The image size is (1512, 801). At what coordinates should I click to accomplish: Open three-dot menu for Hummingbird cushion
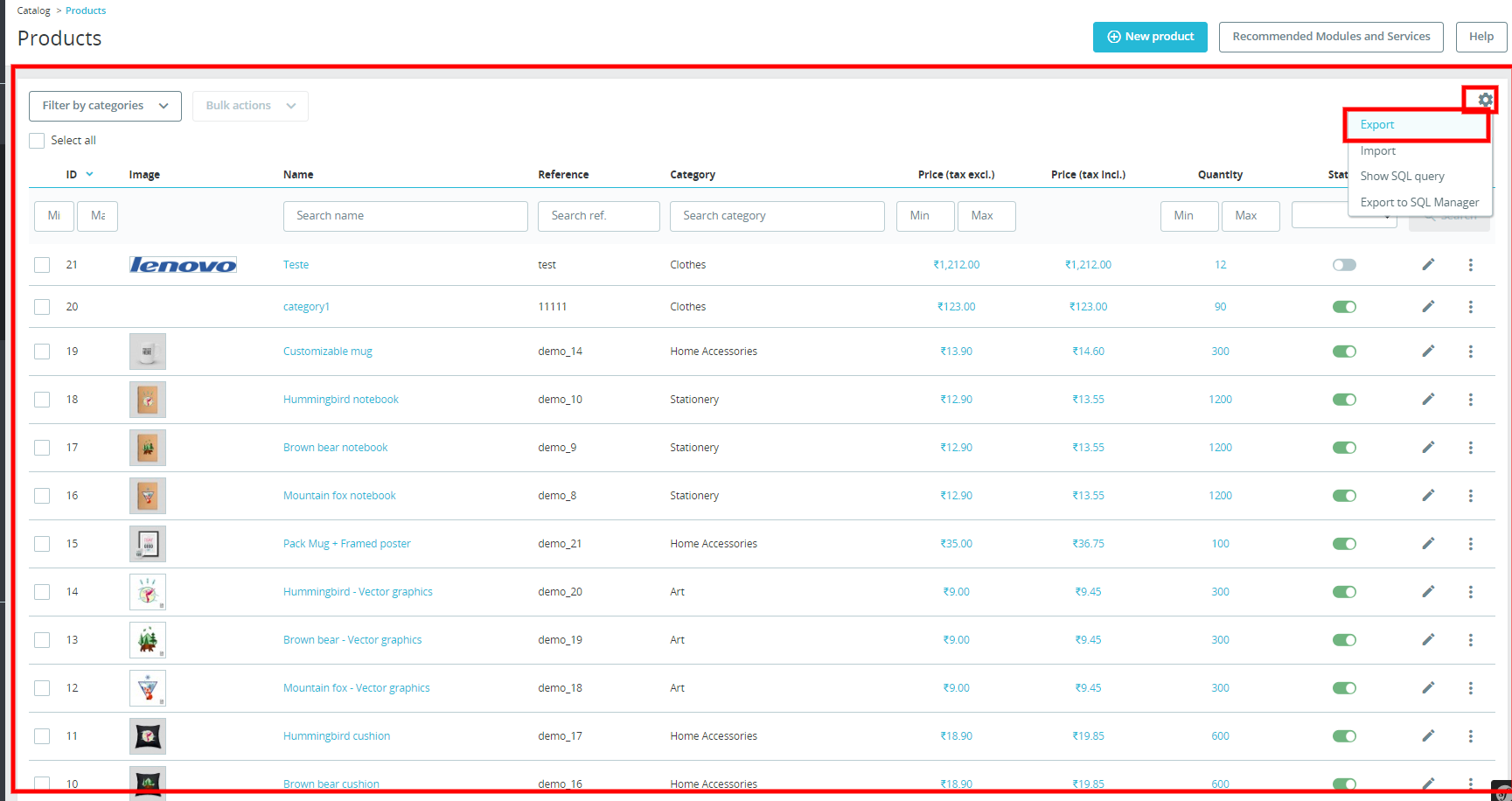(x=1471, y=736)
